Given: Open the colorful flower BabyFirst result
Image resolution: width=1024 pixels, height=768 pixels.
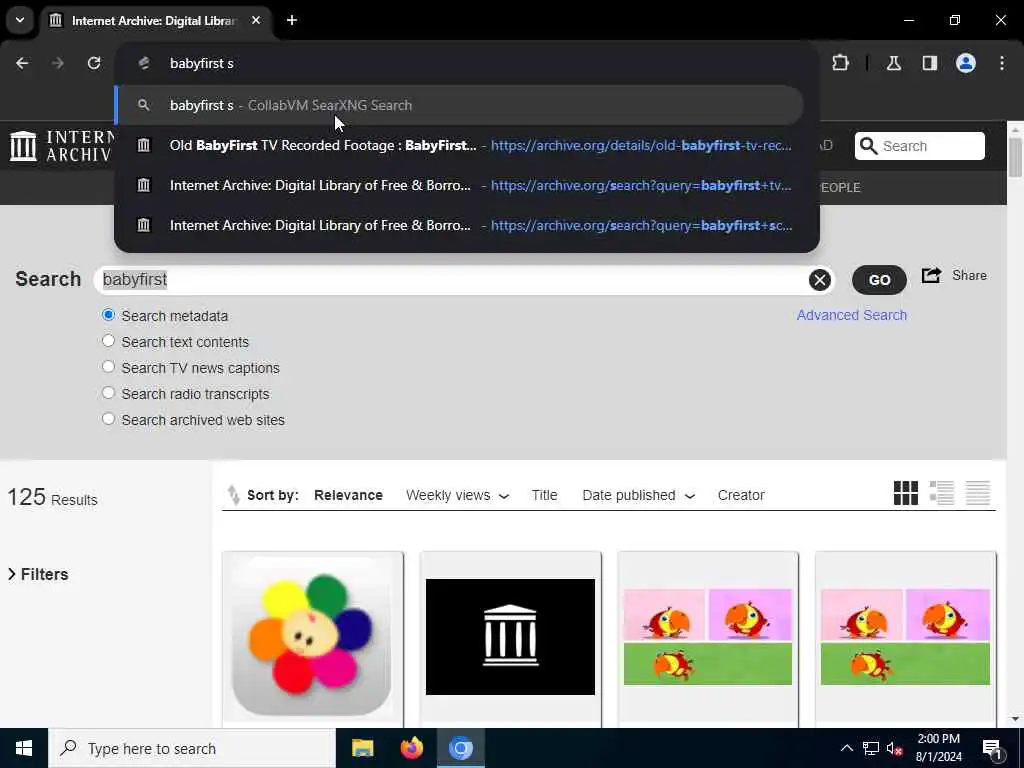Looking at the screenshot, I should tap(313, 639).
